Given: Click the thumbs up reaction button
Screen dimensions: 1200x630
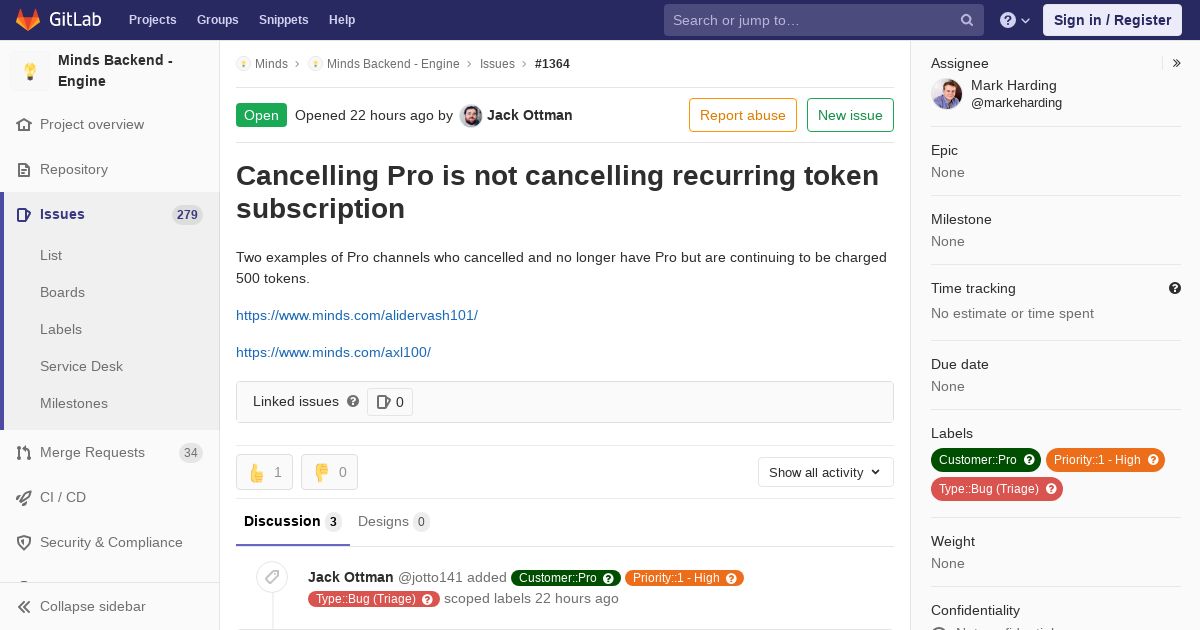Looking at the screenshot, I should pos(264,472).
